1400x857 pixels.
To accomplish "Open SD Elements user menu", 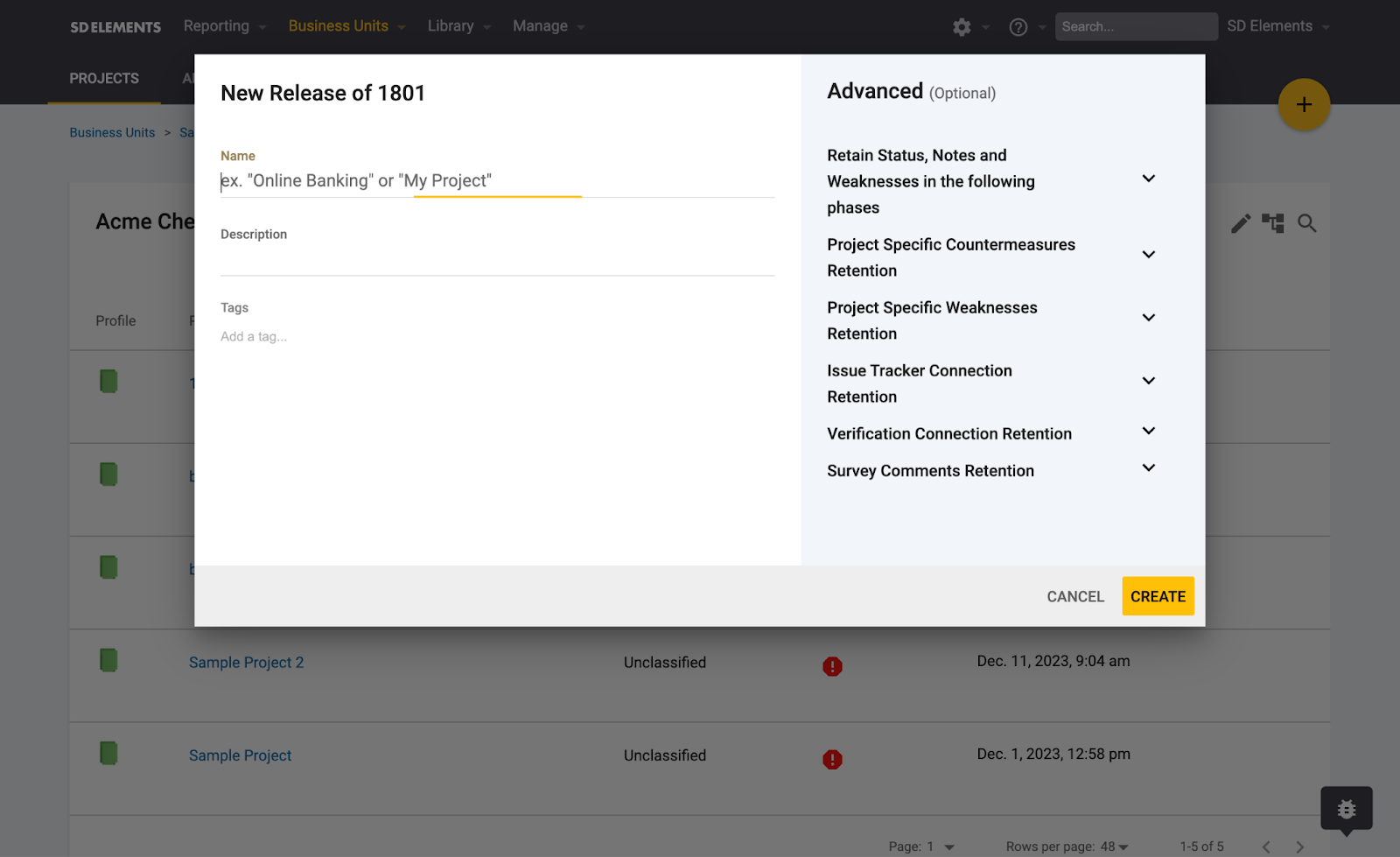I will click(x=1277, y=26).
